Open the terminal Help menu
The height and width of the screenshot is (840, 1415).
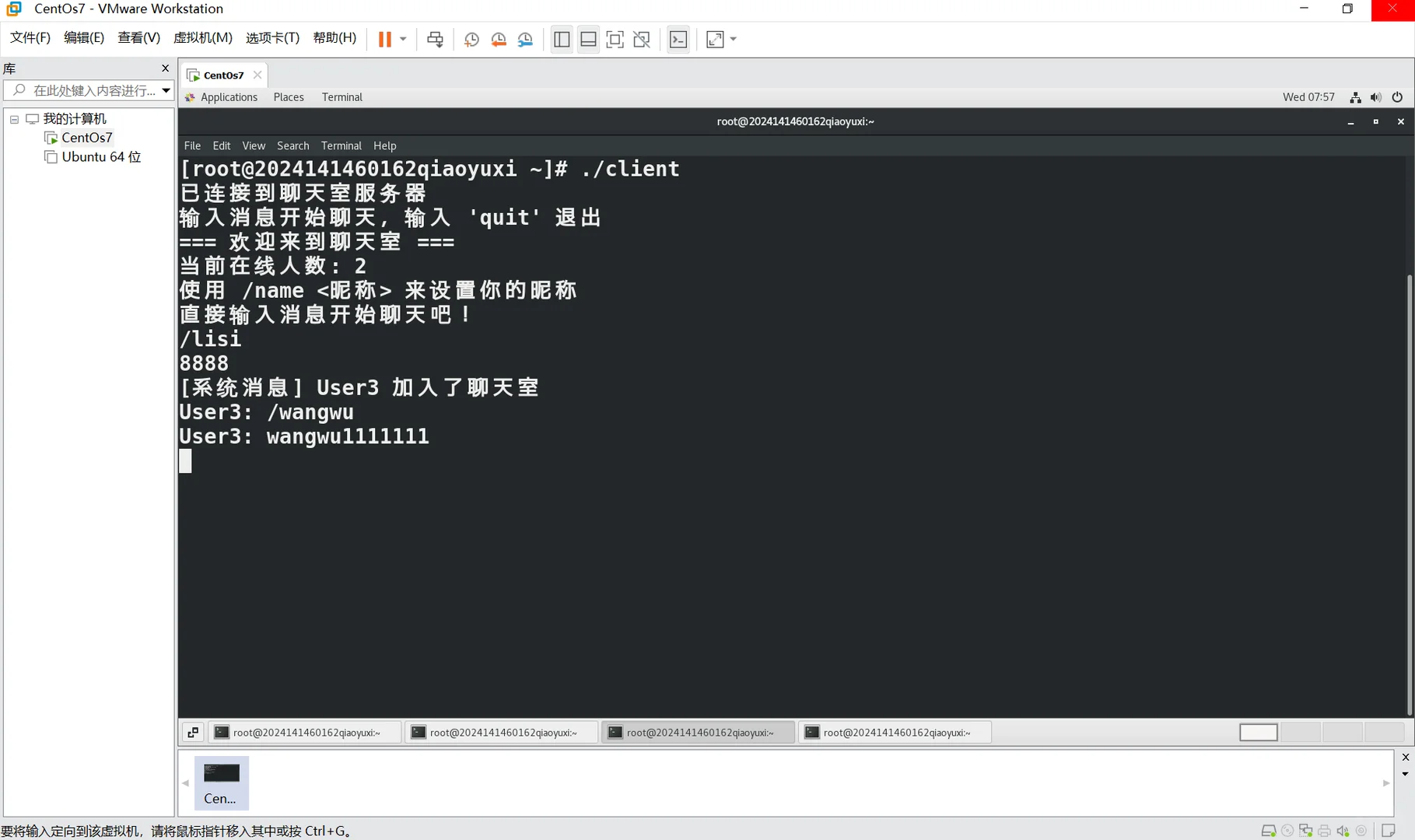coord(385,145)
